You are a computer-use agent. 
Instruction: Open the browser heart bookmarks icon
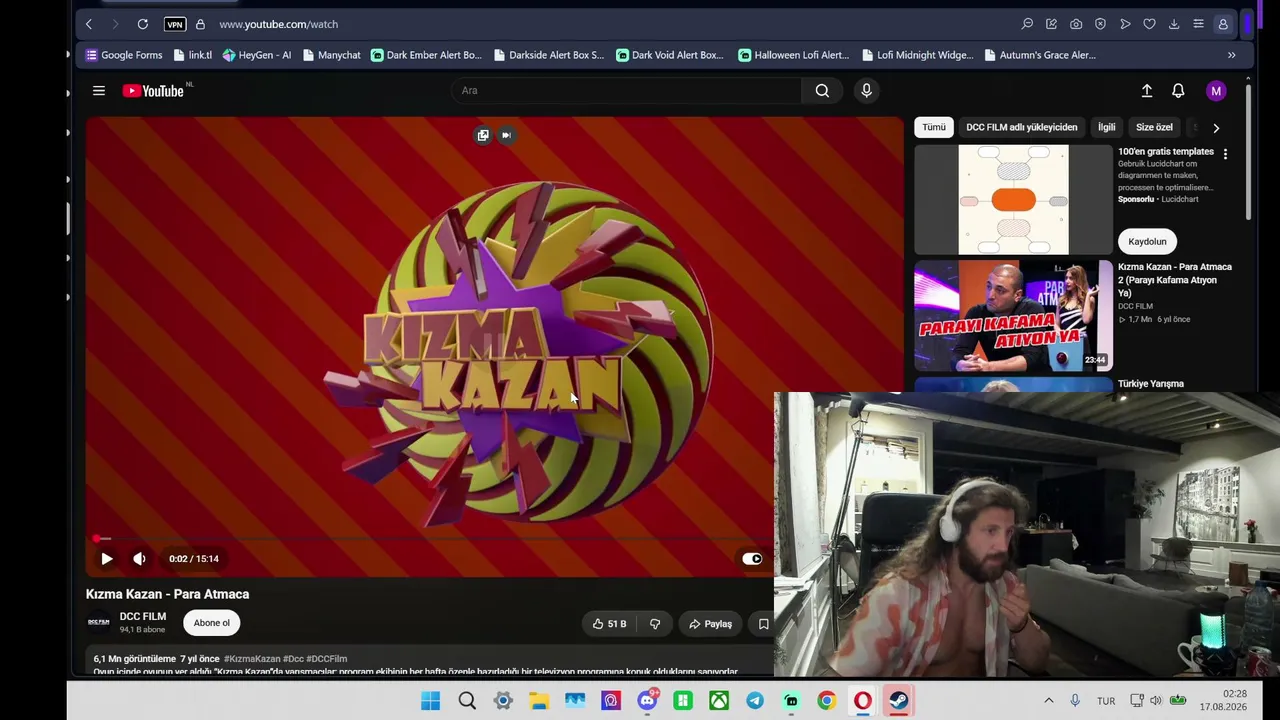(x=1149, y=24)
